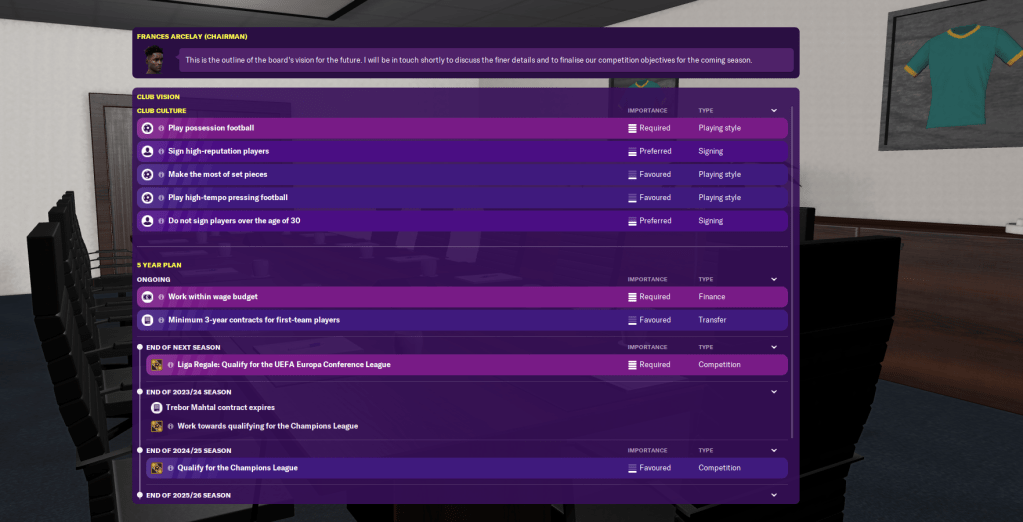Click the league badge beside Liga Regale objective
The width and height of the screenshot is (1023, 522).
157,365
